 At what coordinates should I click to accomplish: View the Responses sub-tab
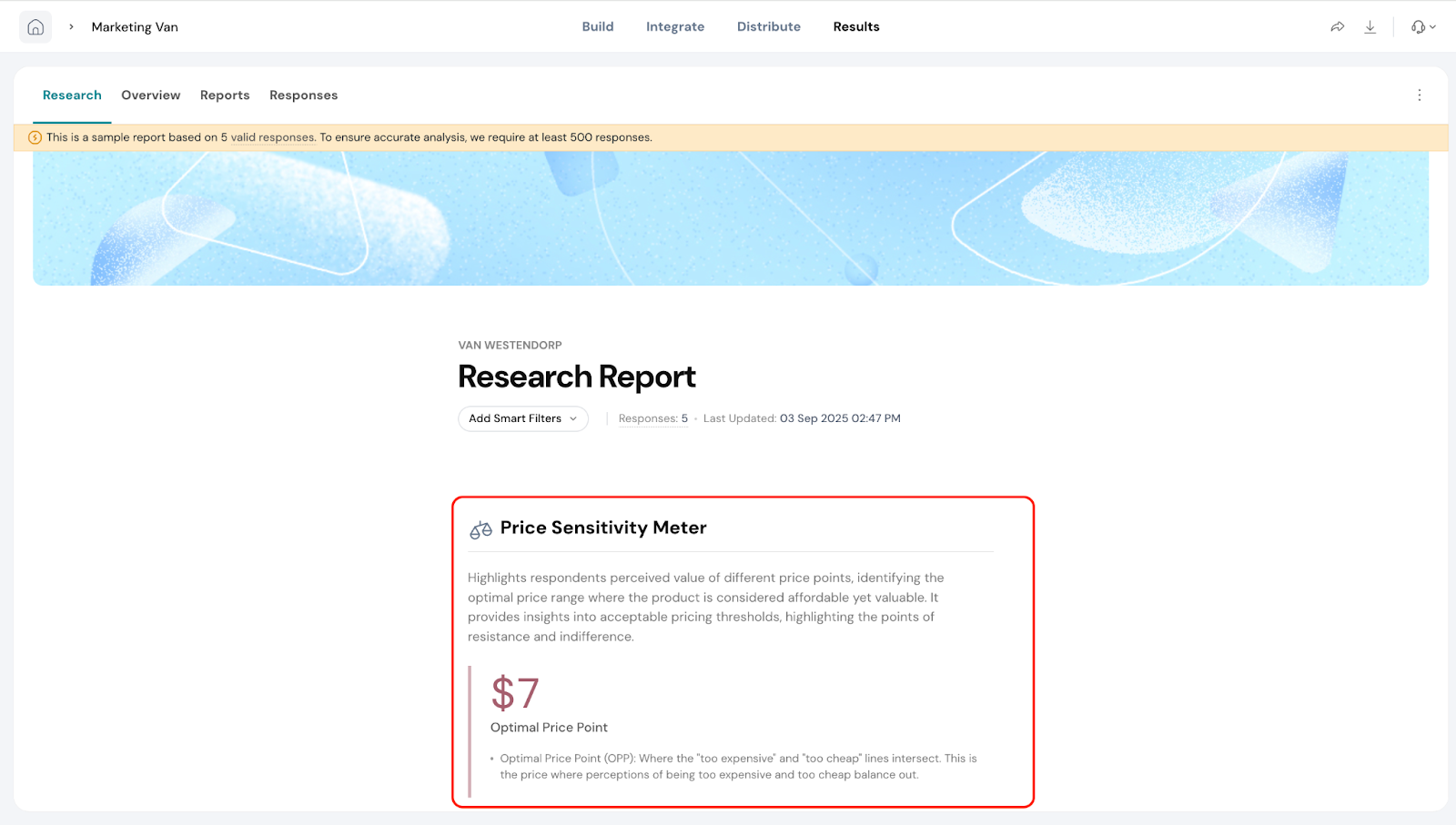303,96
